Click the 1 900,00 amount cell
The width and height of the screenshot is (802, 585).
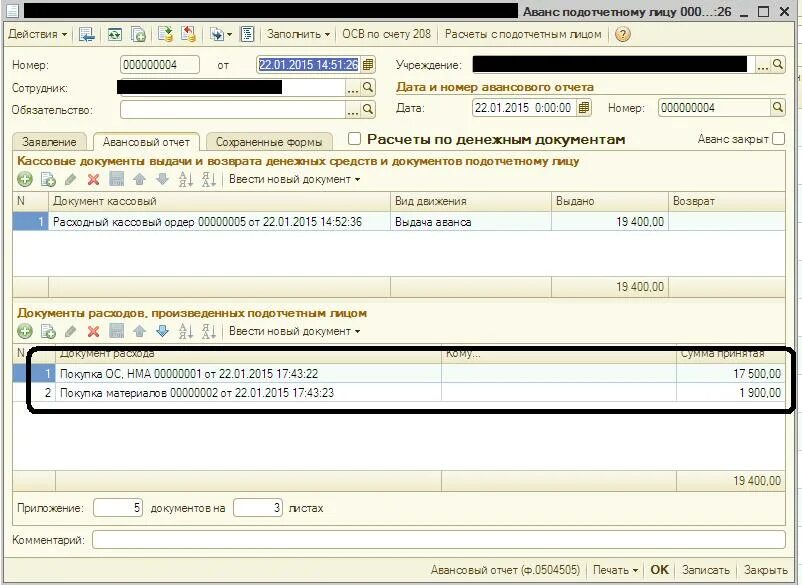click(730, 393)
